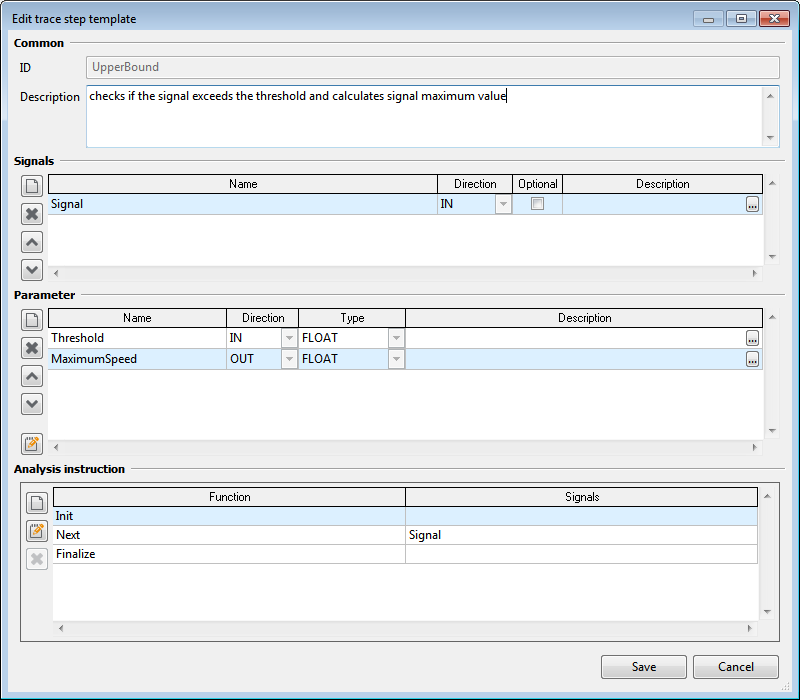This screenshot has height=700, width=800.
Task: Open description ellipsis for Threshold parameter
Action: click(752, 338)
